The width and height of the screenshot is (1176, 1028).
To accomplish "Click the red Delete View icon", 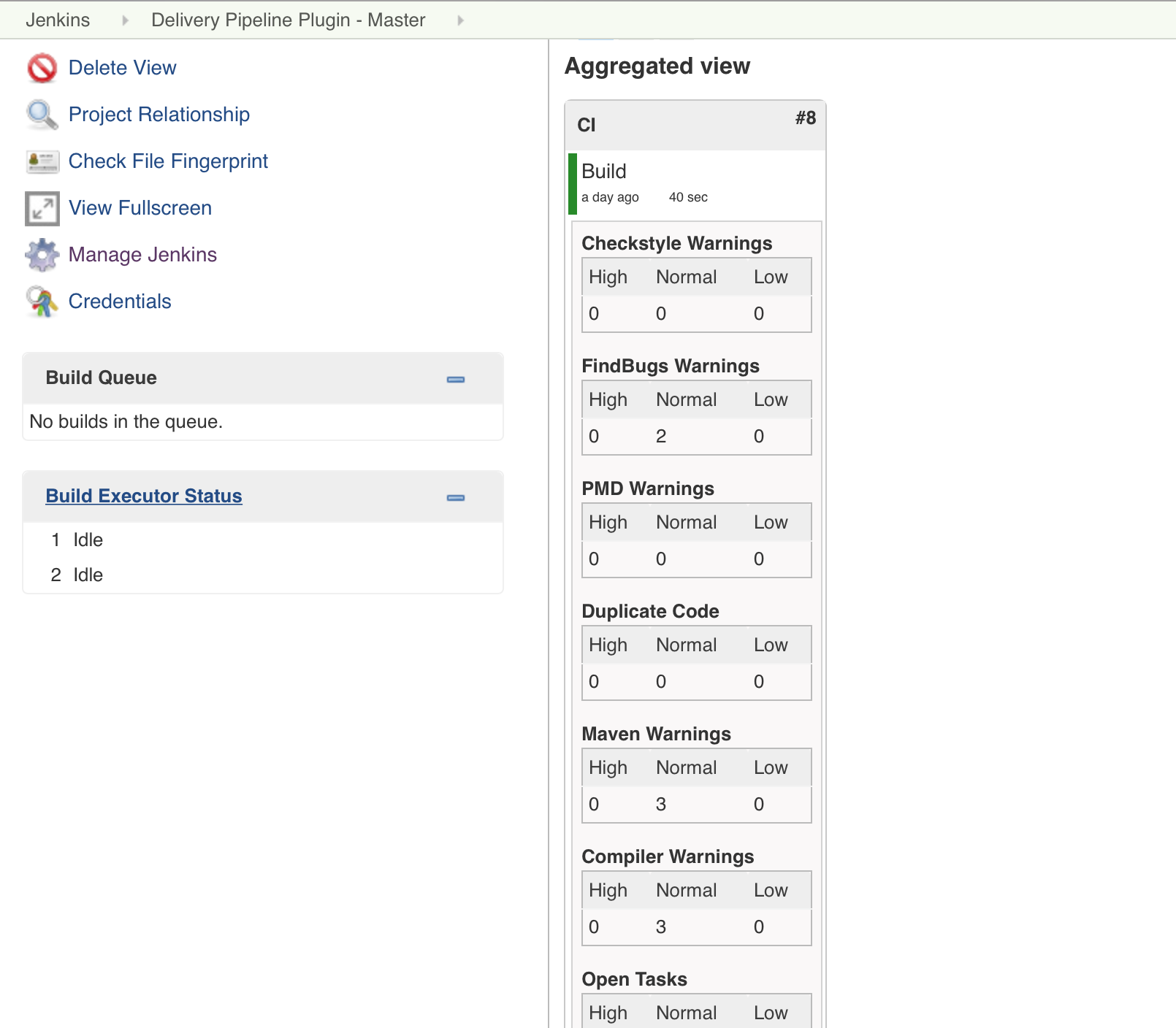I will coord(42,68).
